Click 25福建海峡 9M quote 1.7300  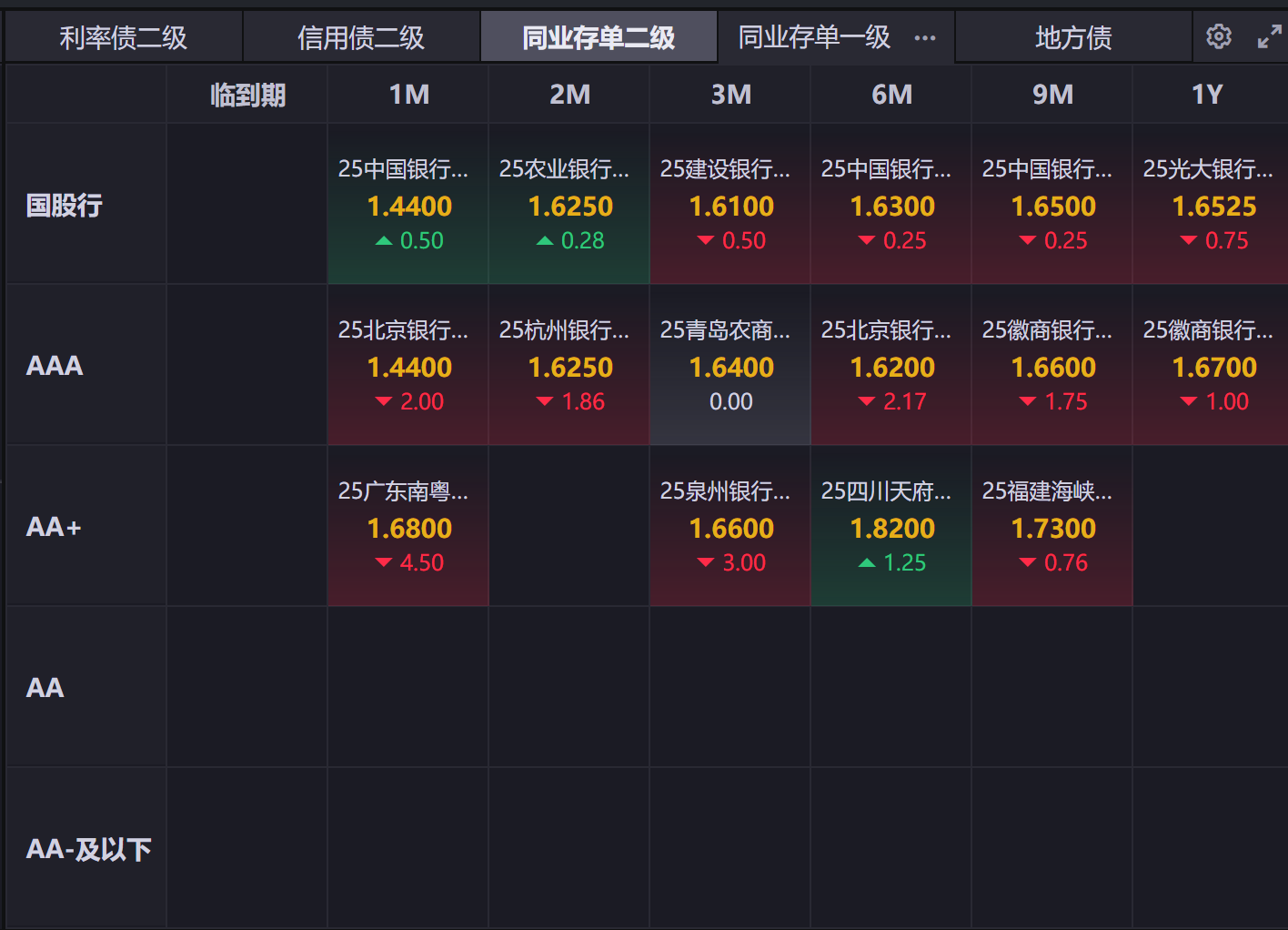pos(1052,527)
